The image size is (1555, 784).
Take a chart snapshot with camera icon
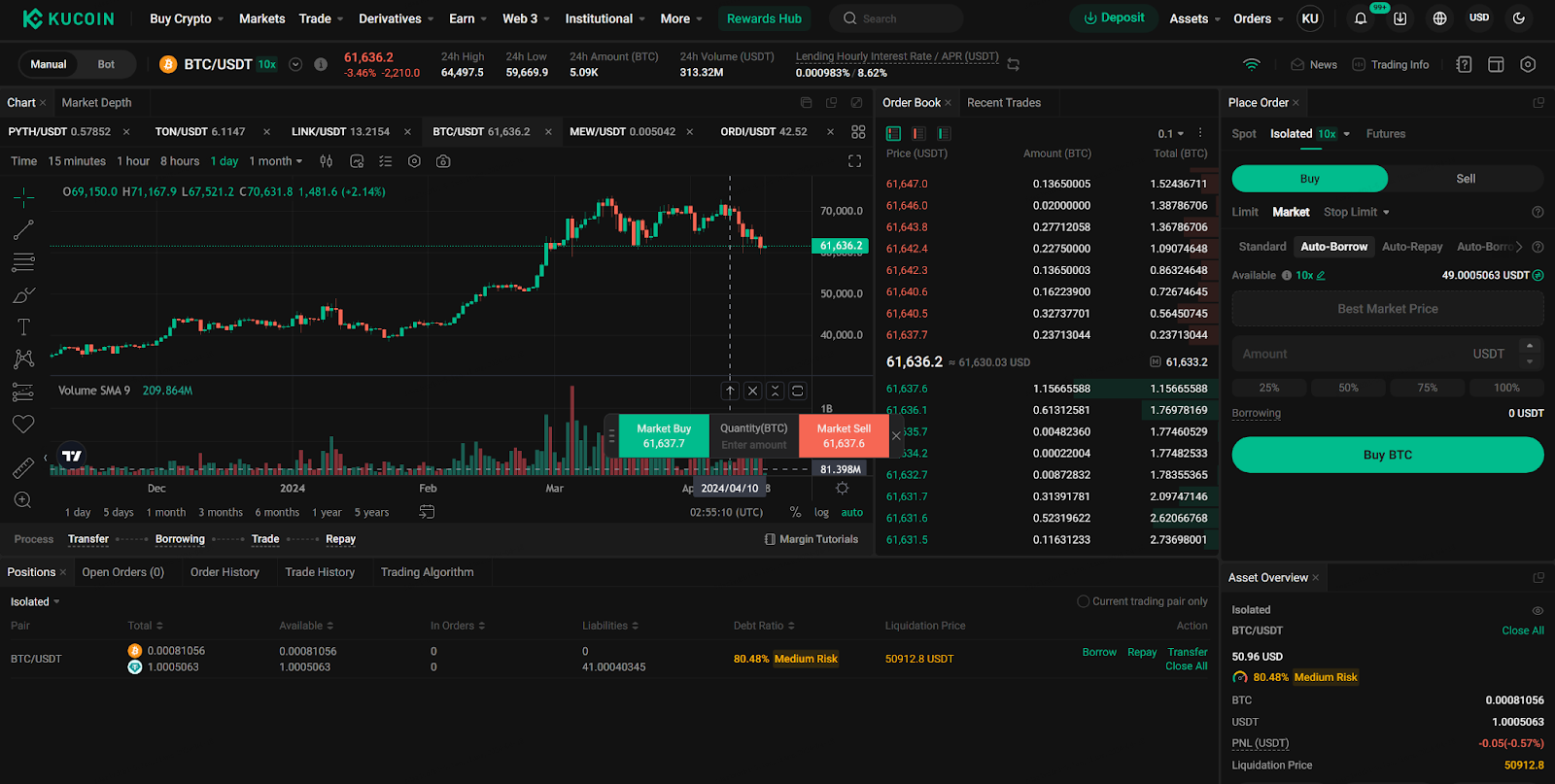click(443, 161)
